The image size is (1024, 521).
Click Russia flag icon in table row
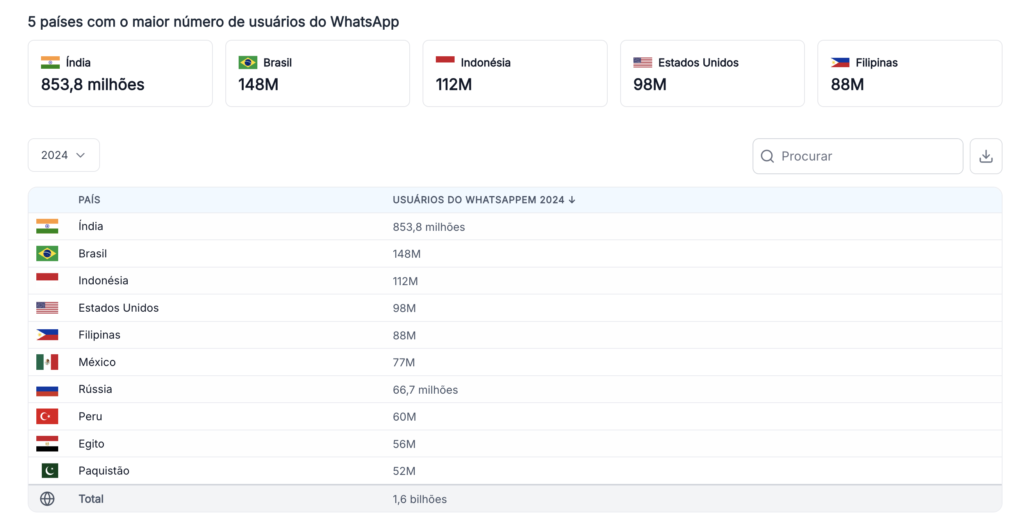point(47,389)
